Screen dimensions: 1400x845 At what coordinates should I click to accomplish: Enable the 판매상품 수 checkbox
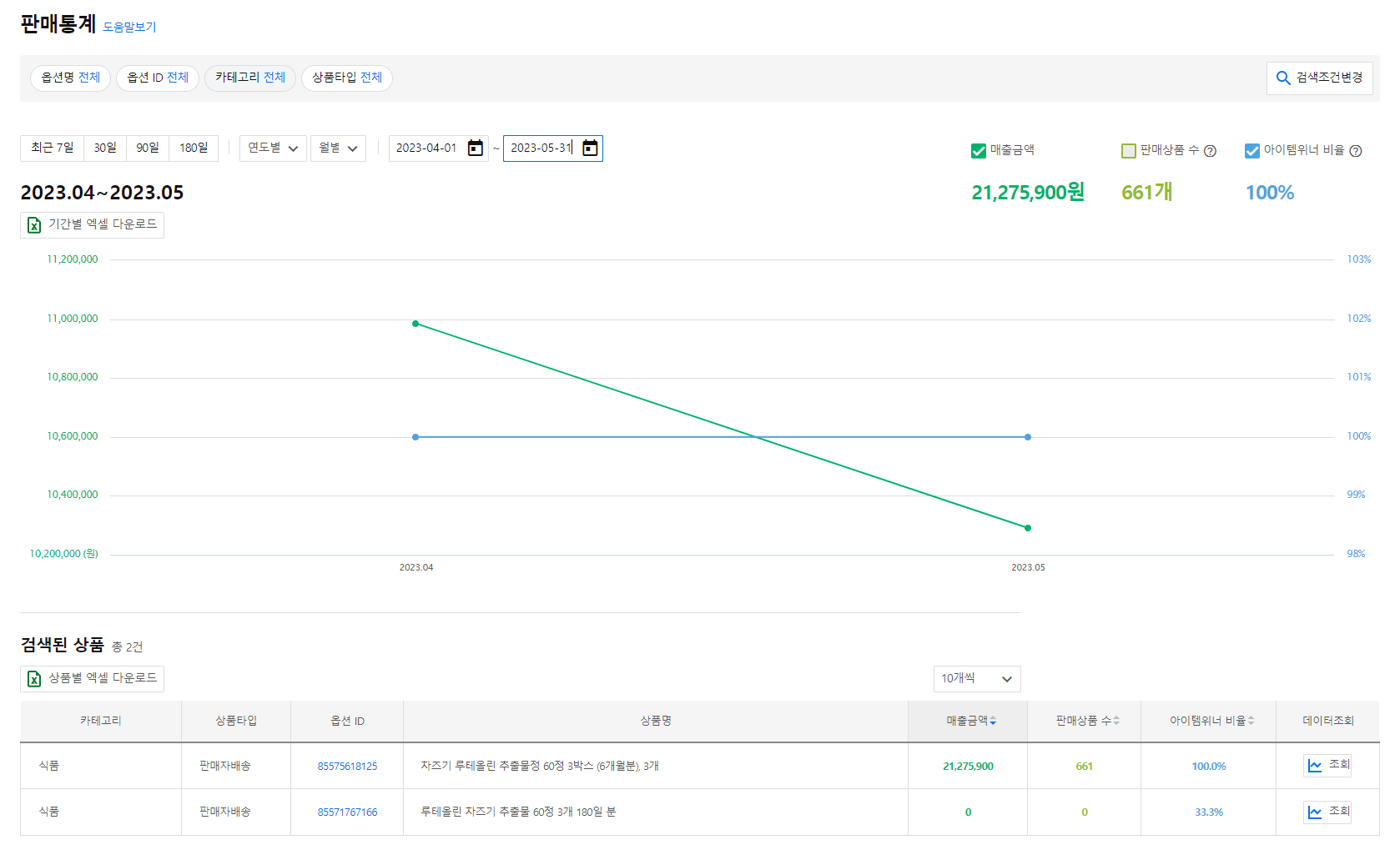pos(1129,151)
